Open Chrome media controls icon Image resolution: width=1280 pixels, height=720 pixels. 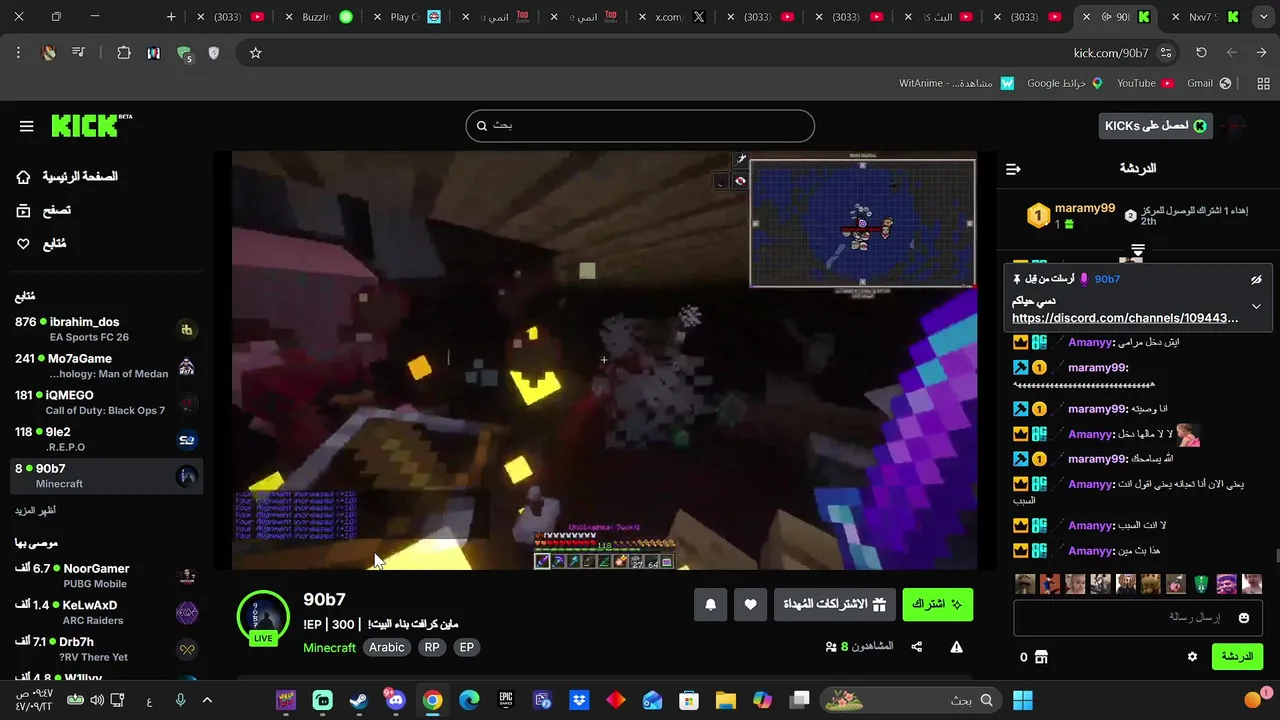(x=78, y=53)
